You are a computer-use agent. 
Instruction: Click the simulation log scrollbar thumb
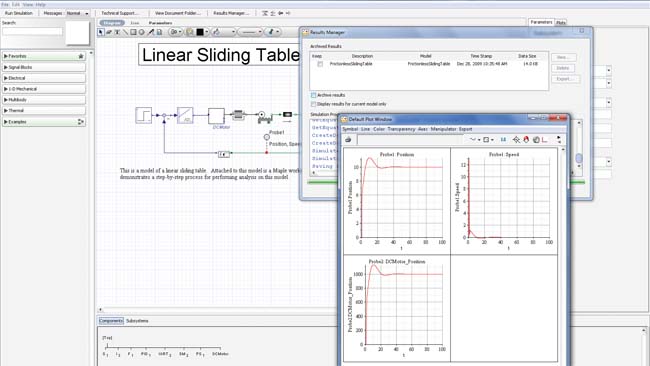(x=579, y=158)
